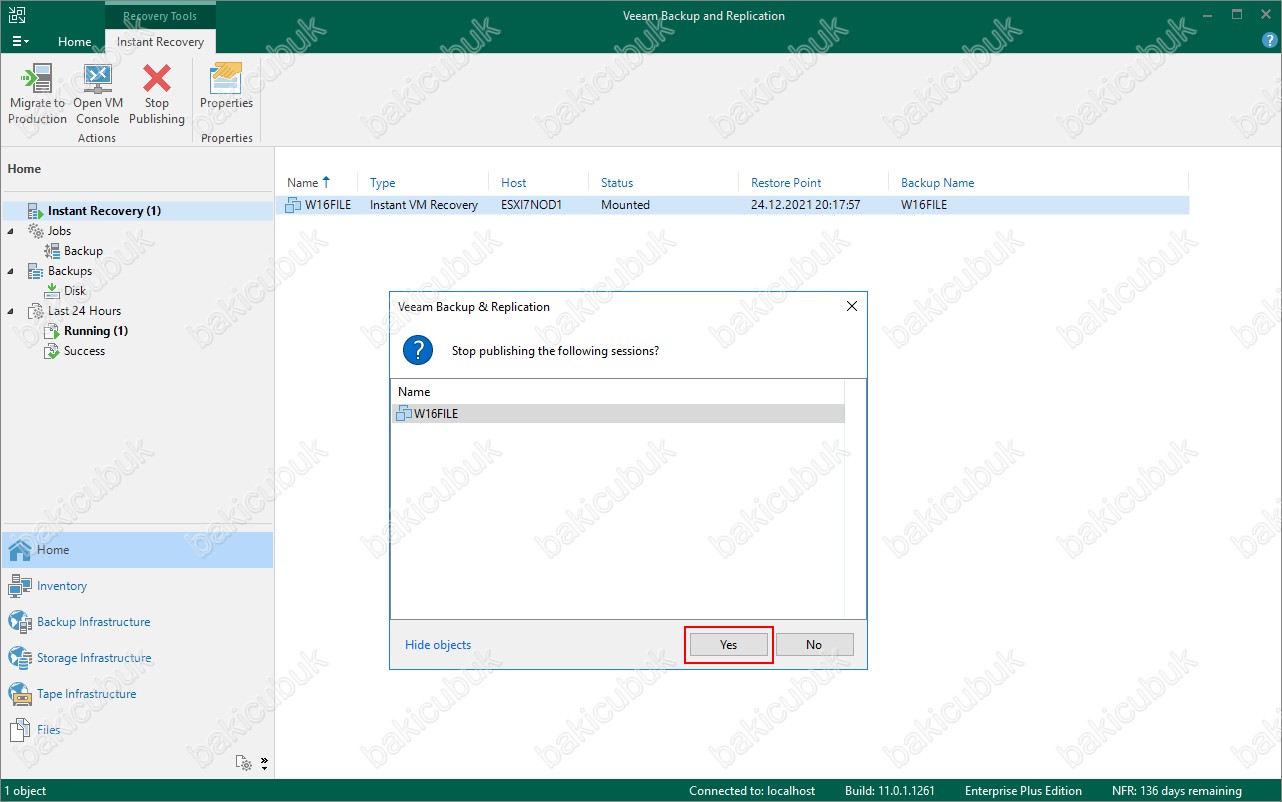1282x802 pixels.
Task: Click W16FILE icon in the dialog list
Action: coord(405,413)
